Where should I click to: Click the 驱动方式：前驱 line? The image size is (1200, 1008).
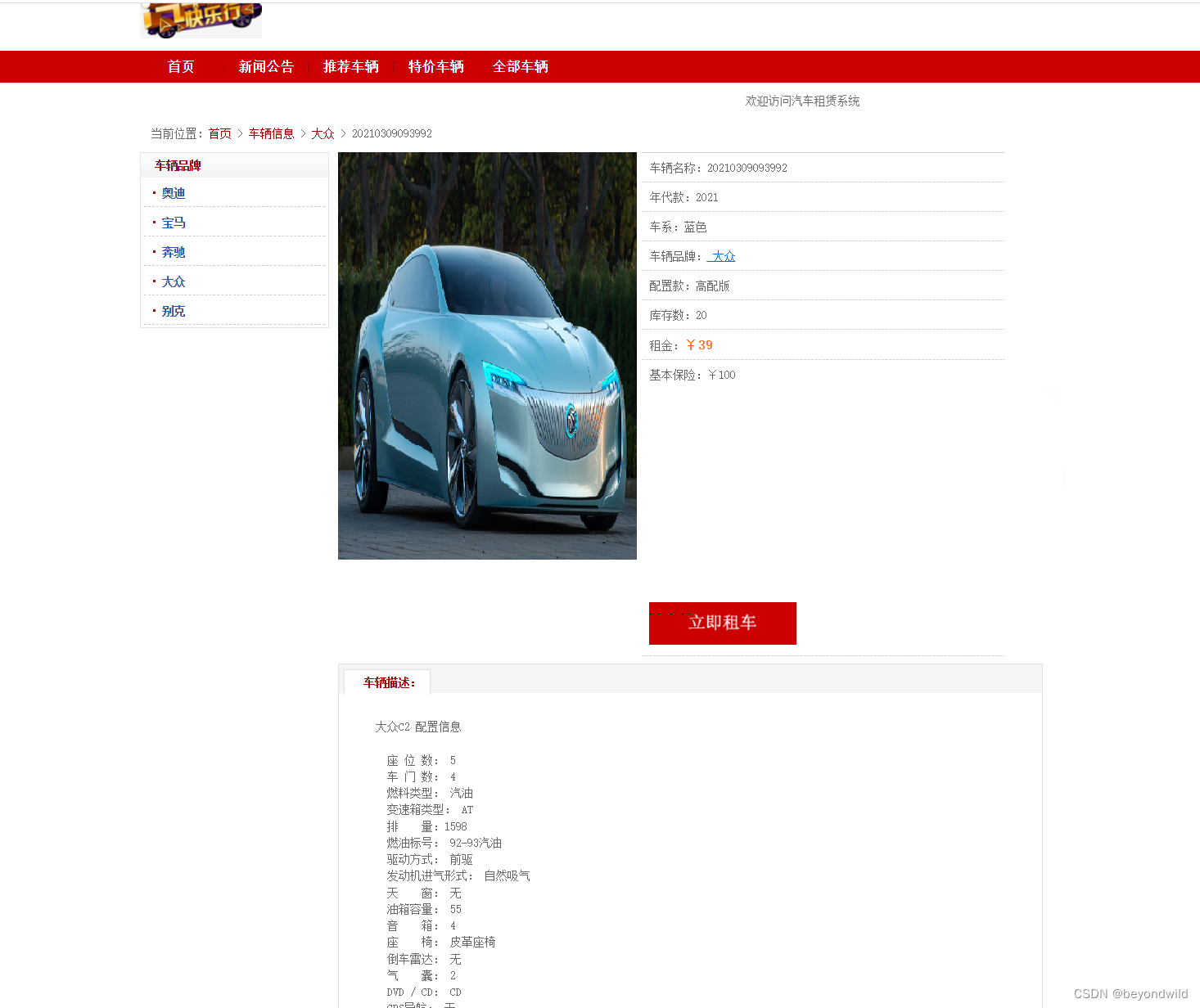click(x=430, y=859)
